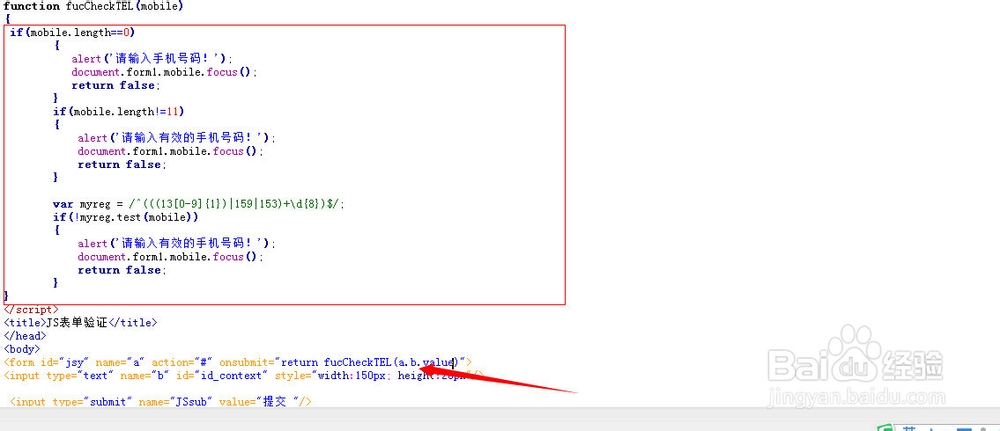Screen dimensions: 1000x431
Task: Click the opening <body> tag
Action: [22, 349]
